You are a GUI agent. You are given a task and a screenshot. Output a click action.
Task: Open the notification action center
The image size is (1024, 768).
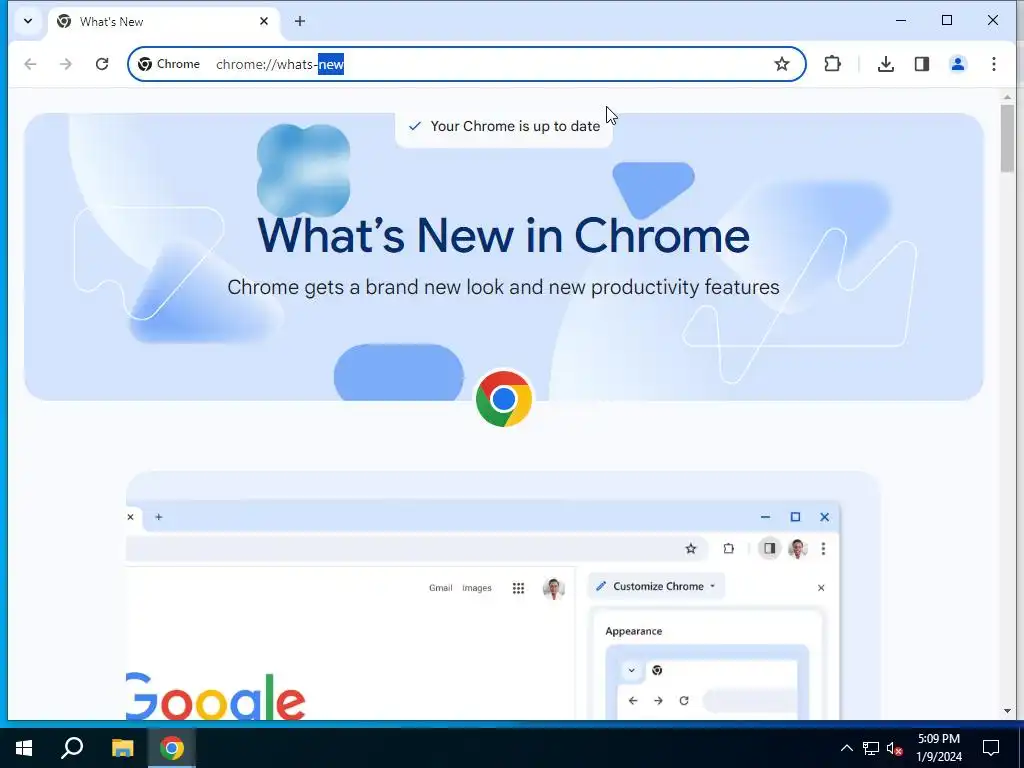991,748
